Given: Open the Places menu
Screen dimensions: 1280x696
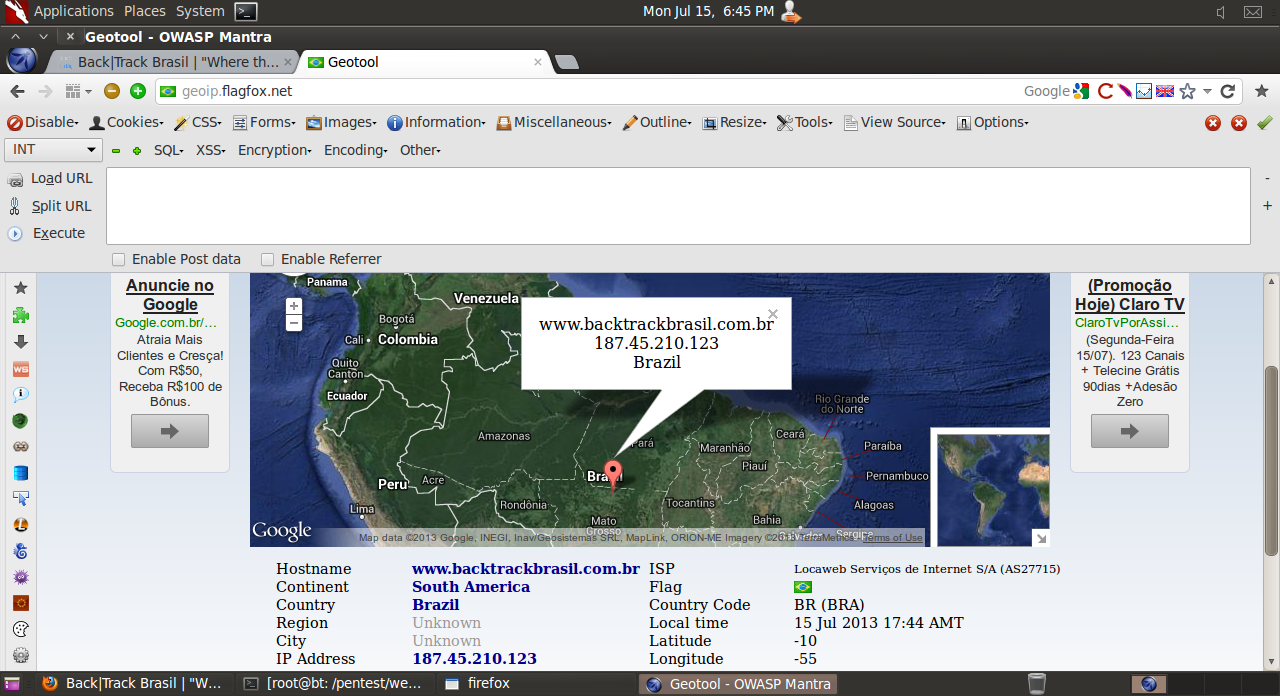Looking at the screenshot, I should (x=145, y=11).
